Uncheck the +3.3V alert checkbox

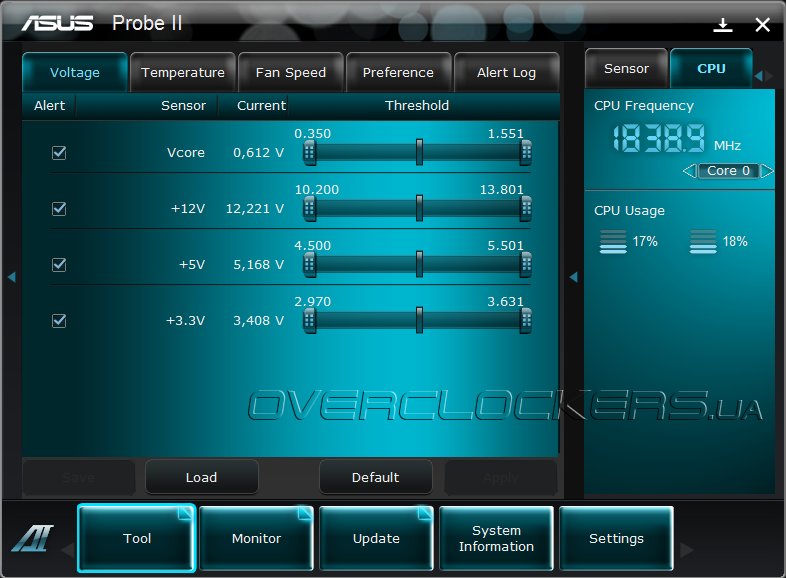tap(59, 321)
